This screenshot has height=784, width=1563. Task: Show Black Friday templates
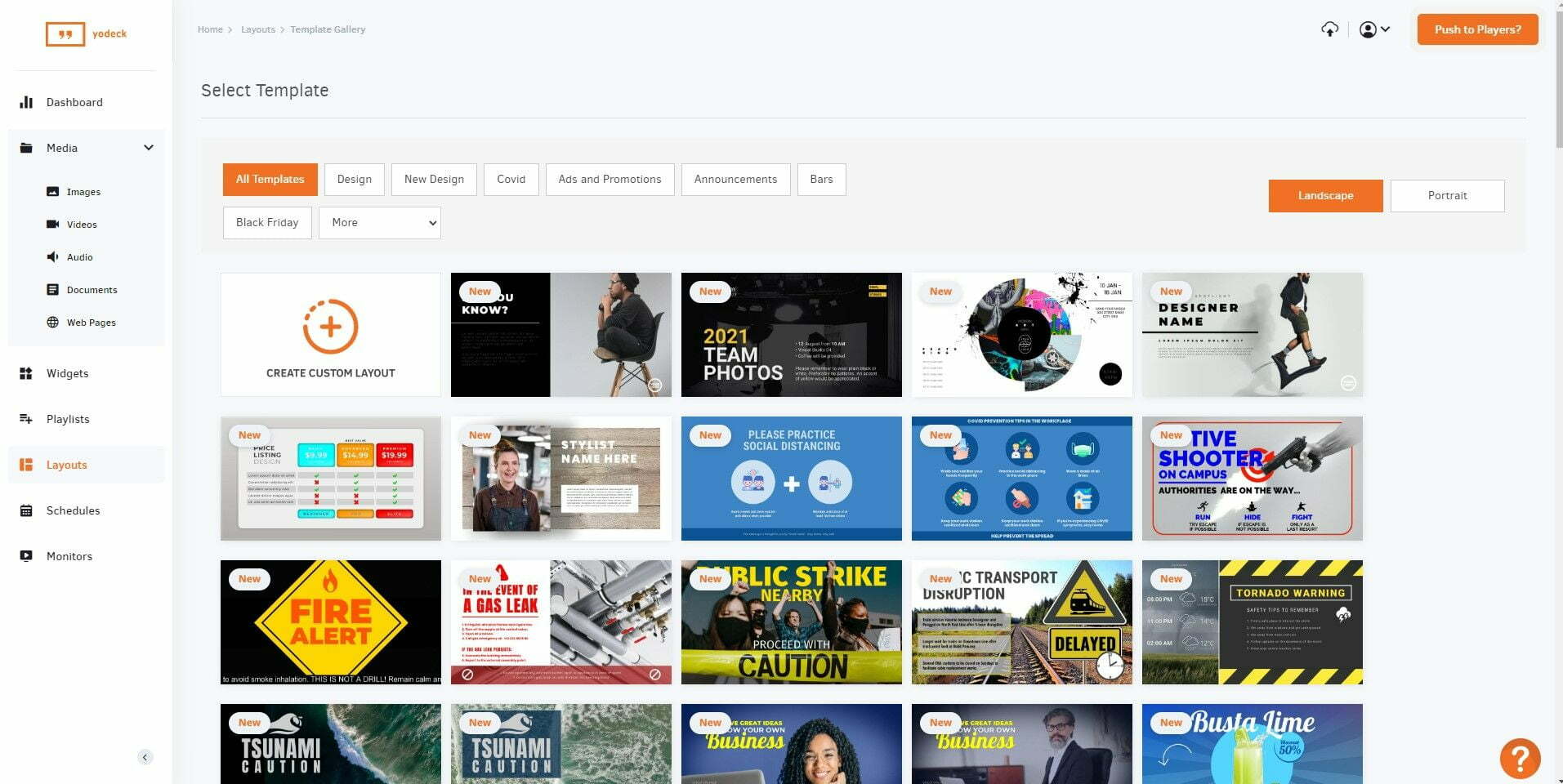267,223
